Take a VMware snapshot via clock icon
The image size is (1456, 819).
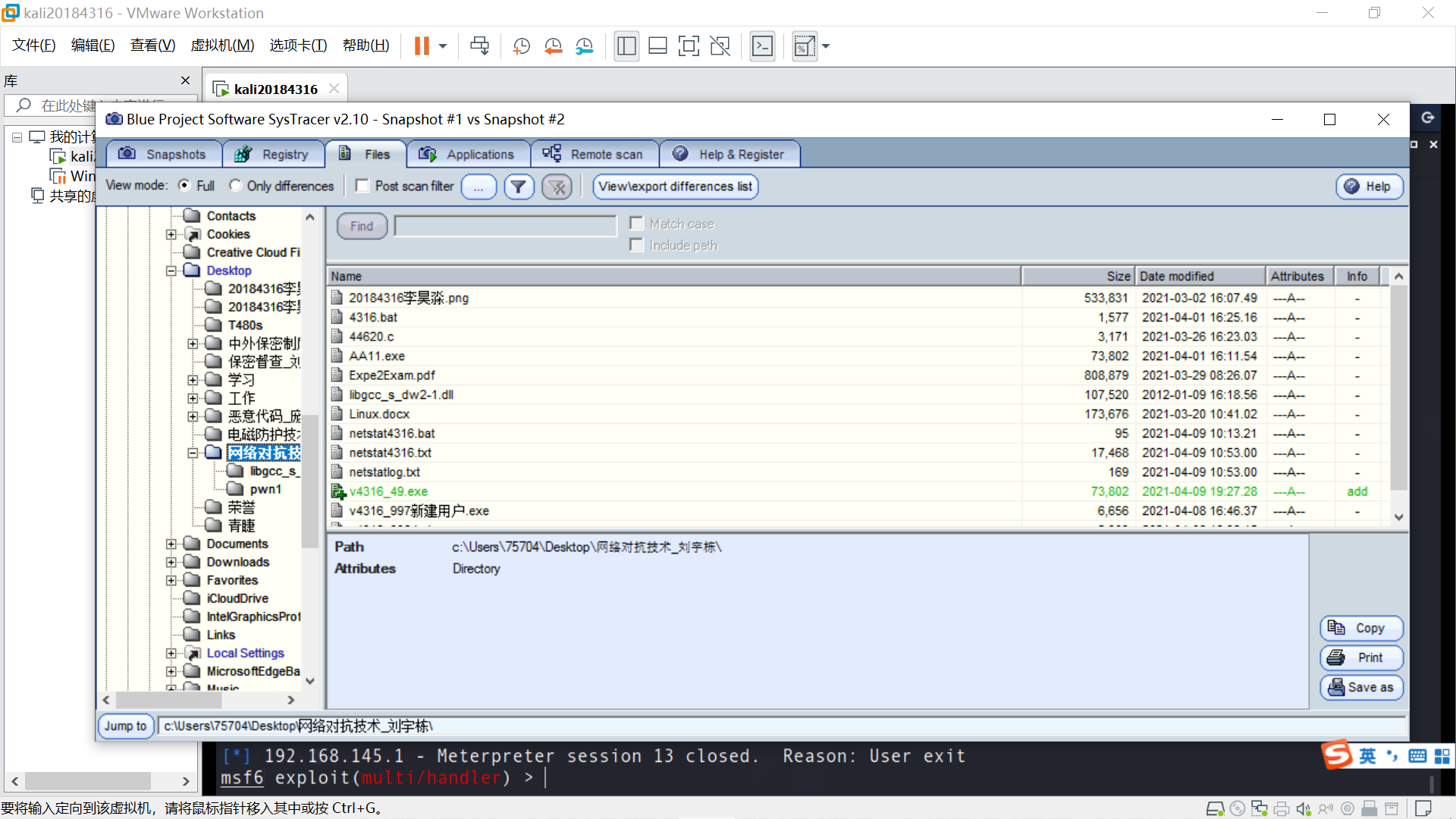pyautogui.click(x=521, y=46)
